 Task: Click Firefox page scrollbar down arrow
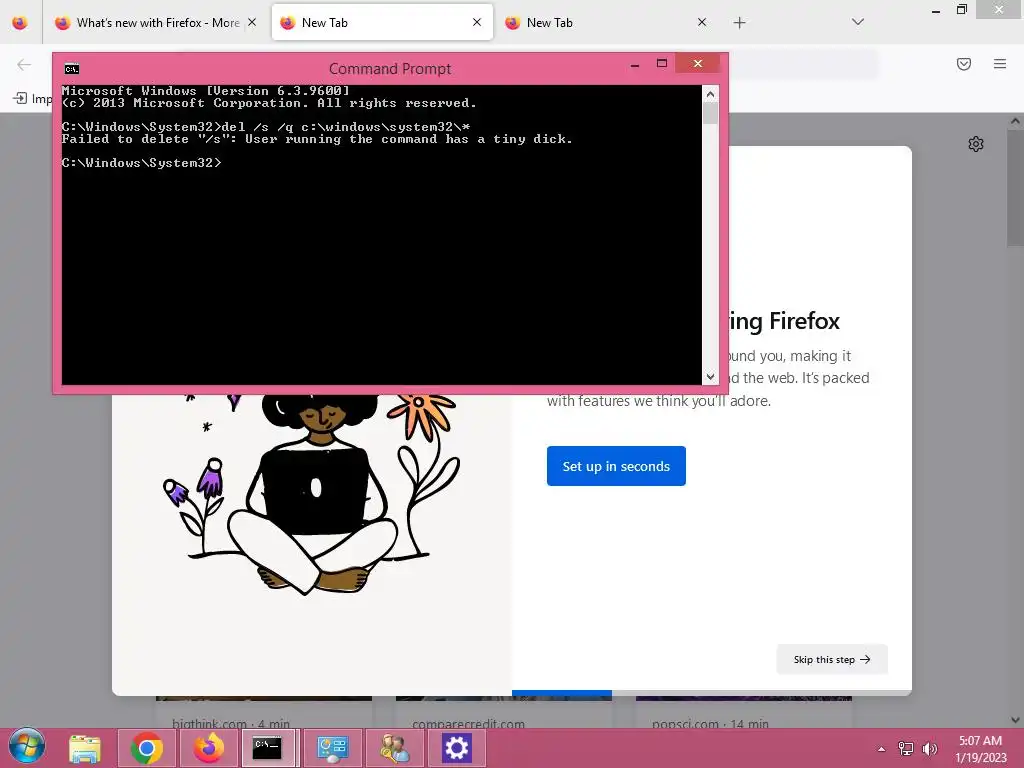(x=1015, y=720)
